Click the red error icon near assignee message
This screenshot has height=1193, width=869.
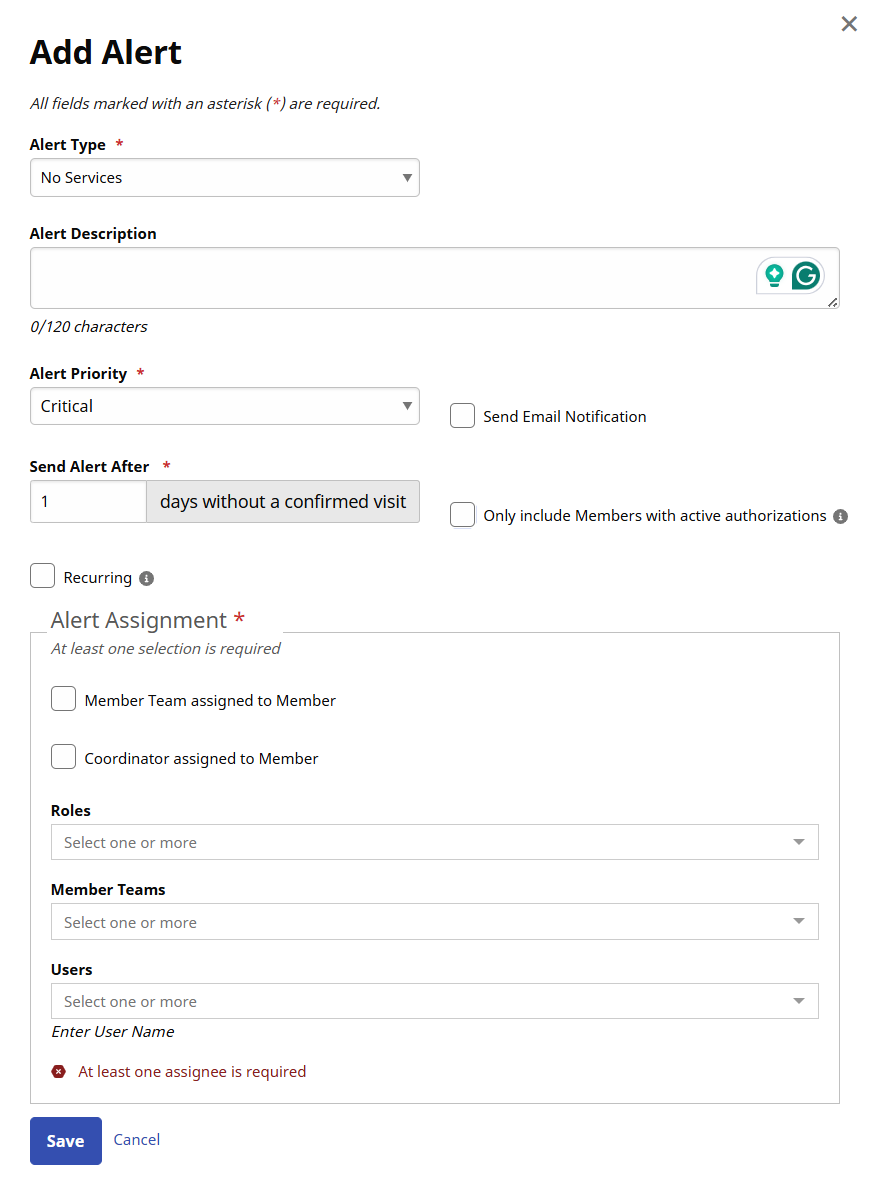59,1072
